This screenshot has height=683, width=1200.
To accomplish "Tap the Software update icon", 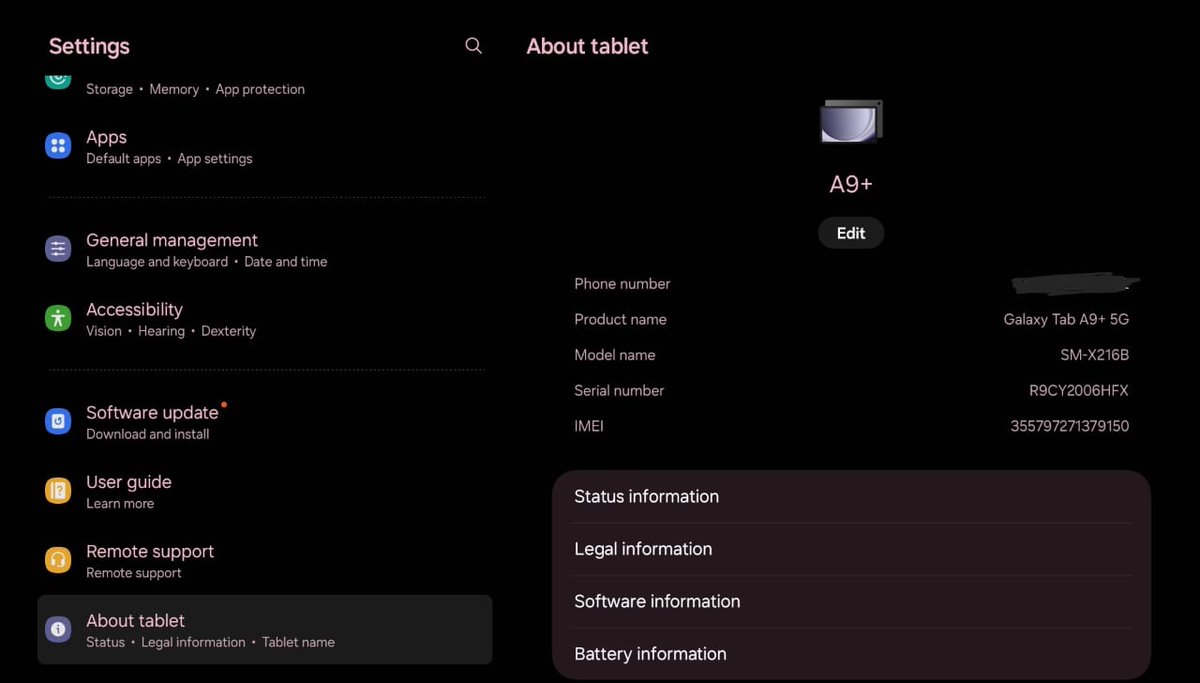I will point(58,421).
